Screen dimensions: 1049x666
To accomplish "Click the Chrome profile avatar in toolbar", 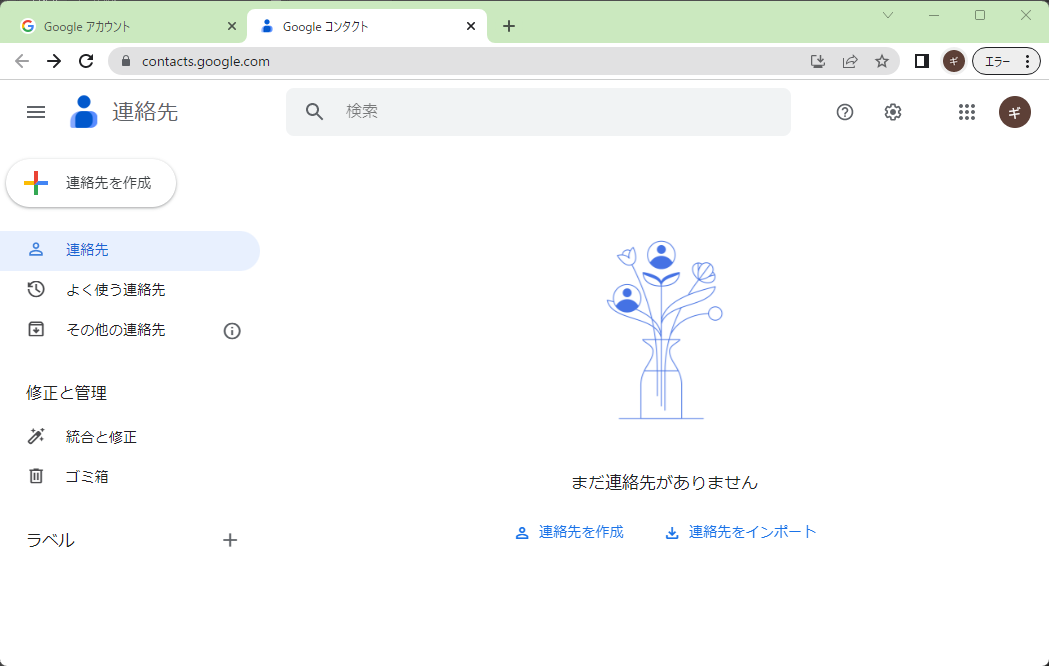I will pos(953,62).
